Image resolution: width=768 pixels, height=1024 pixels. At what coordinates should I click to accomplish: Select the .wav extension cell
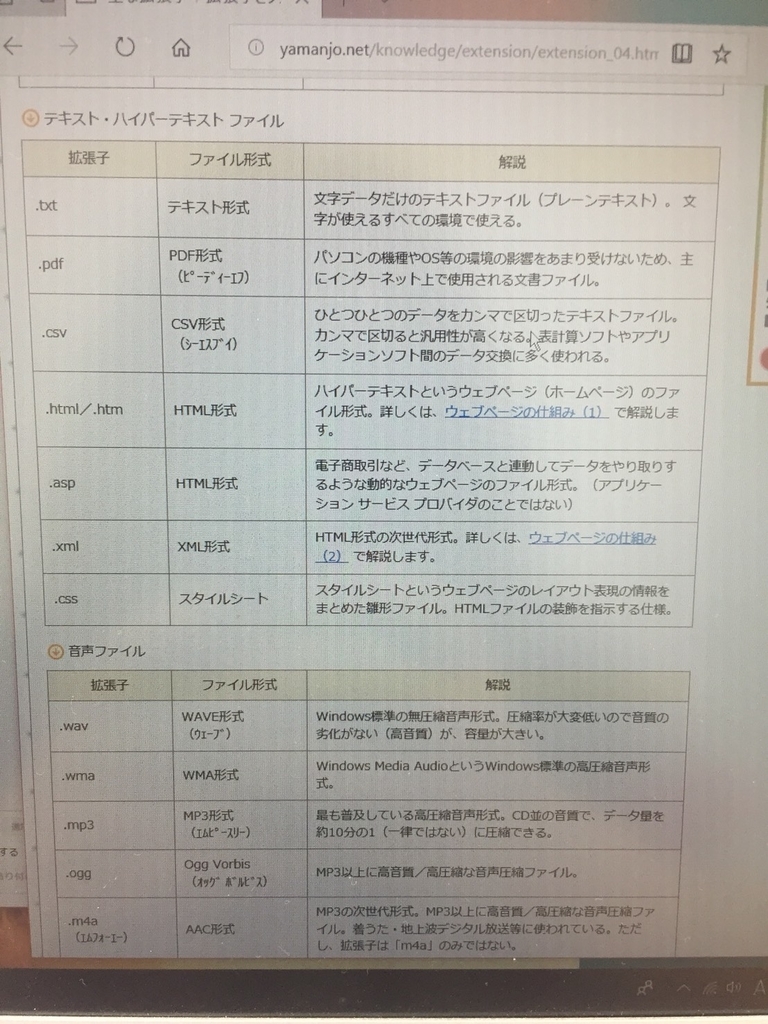coord(111,726)
